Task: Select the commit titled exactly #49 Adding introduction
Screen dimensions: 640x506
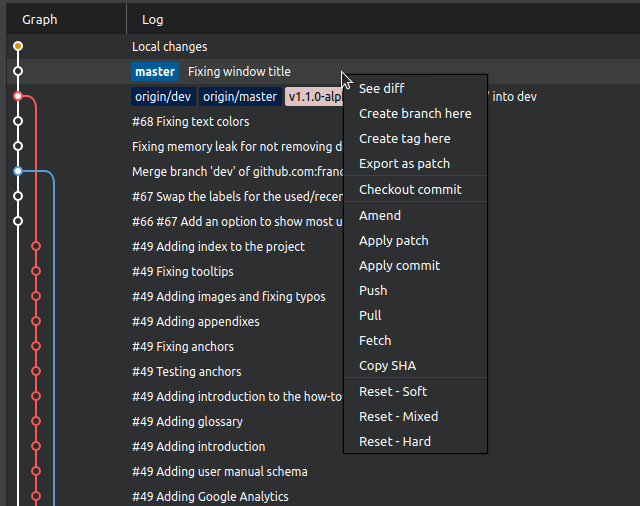Action: tap(199, 446)
